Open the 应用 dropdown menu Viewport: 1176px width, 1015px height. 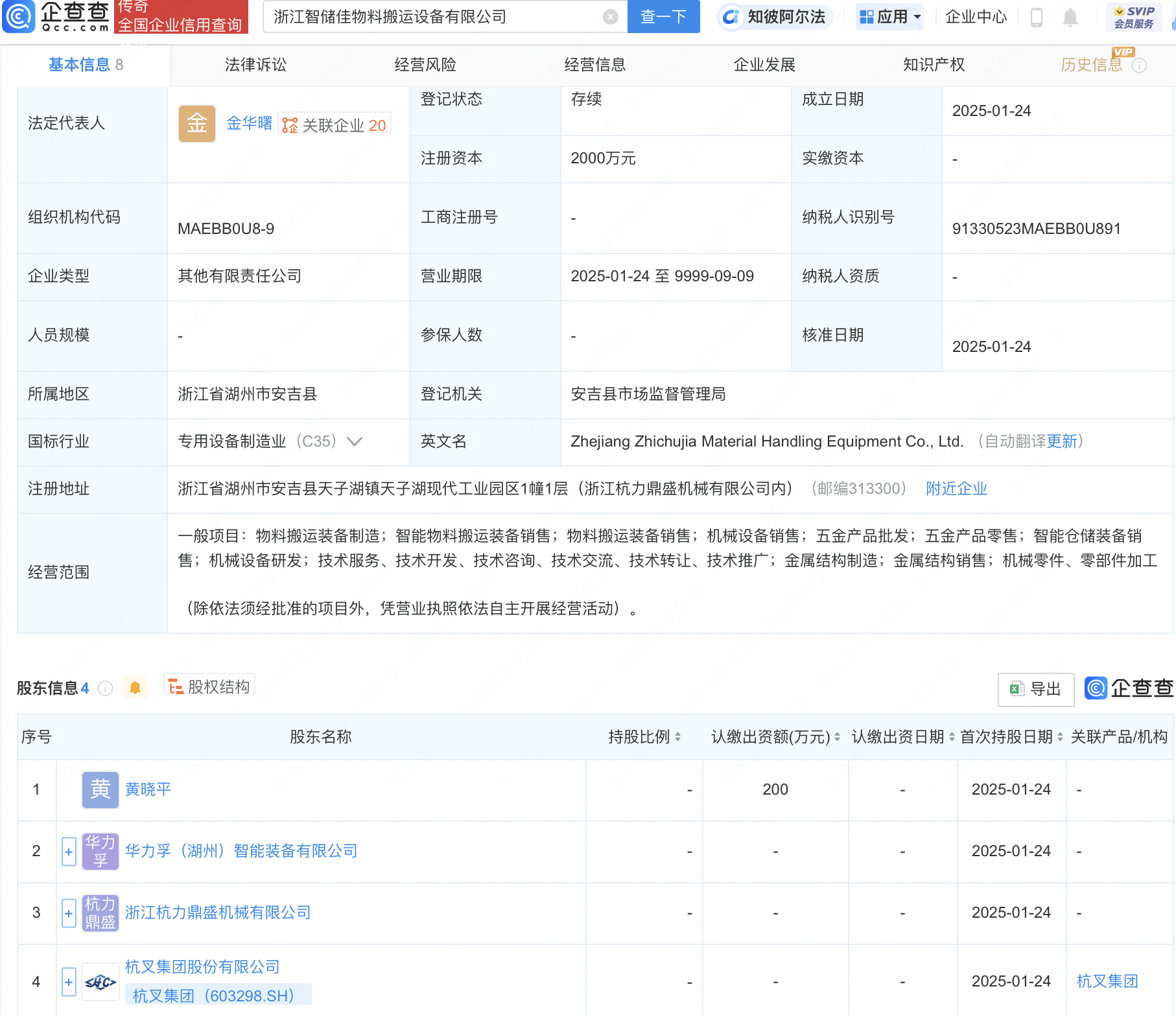(889, 17)
